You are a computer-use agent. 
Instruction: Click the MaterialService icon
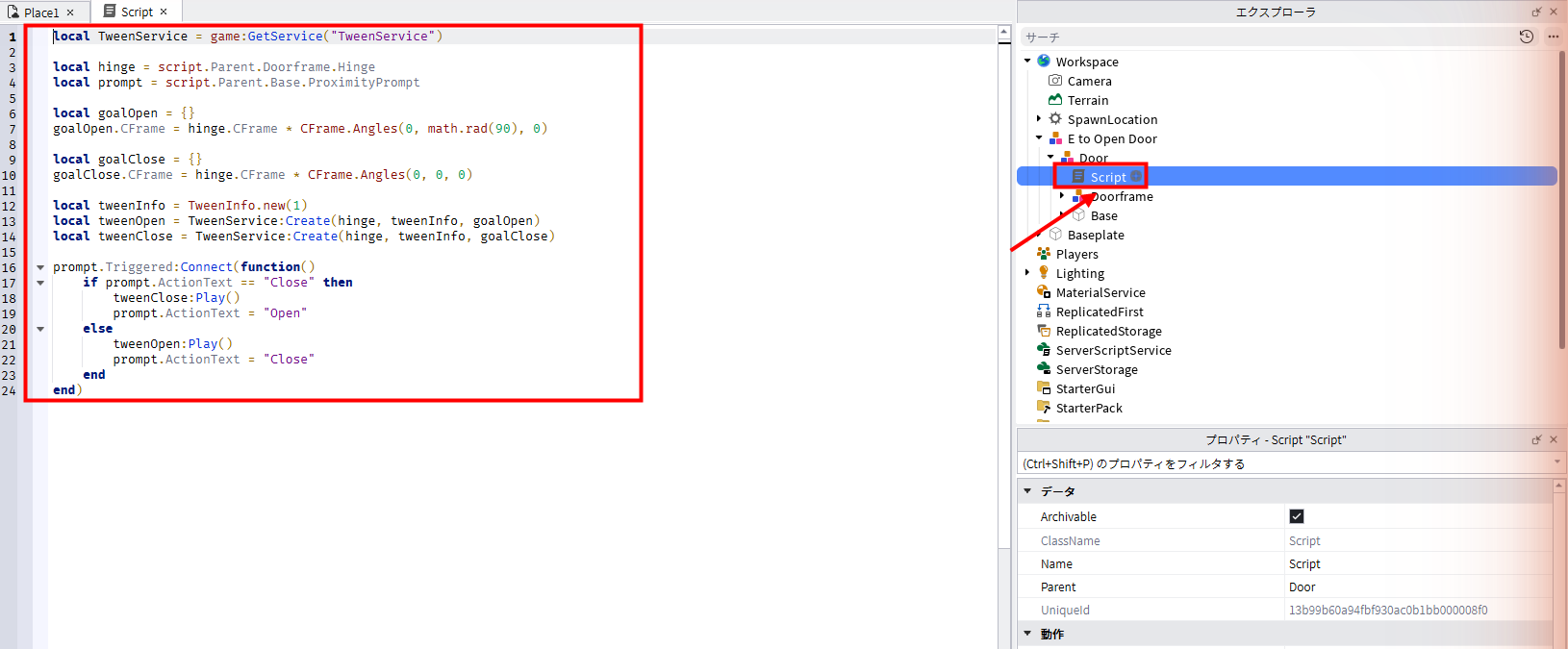[1044, 292]
